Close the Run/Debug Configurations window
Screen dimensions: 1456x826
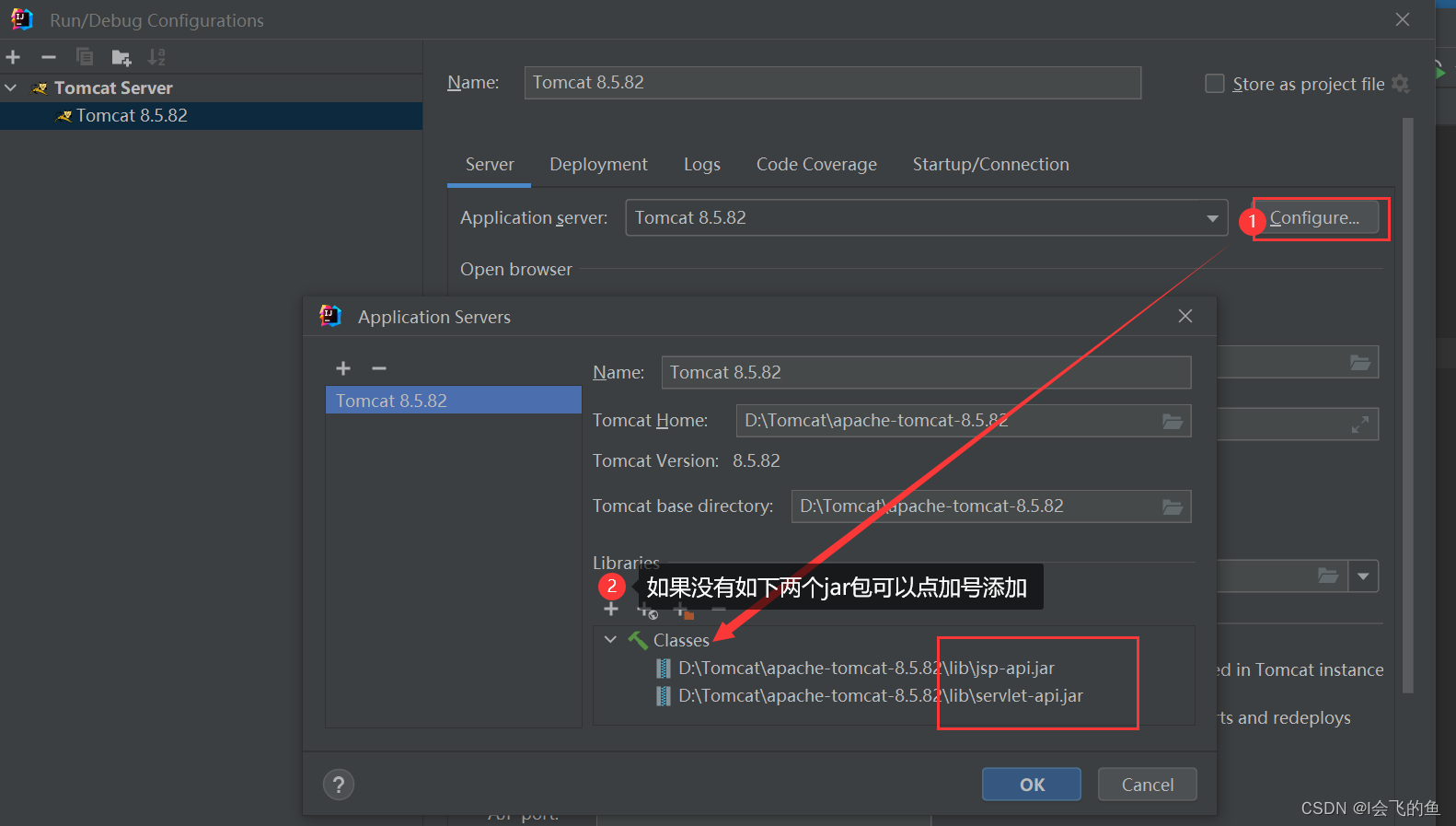[1403, 19]
